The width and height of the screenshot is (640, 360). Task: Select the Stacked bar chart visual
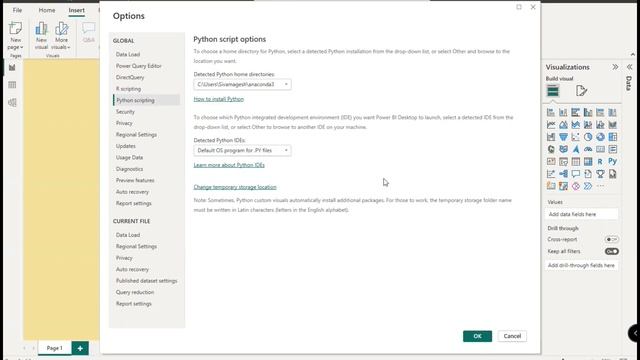pos(551,112)
